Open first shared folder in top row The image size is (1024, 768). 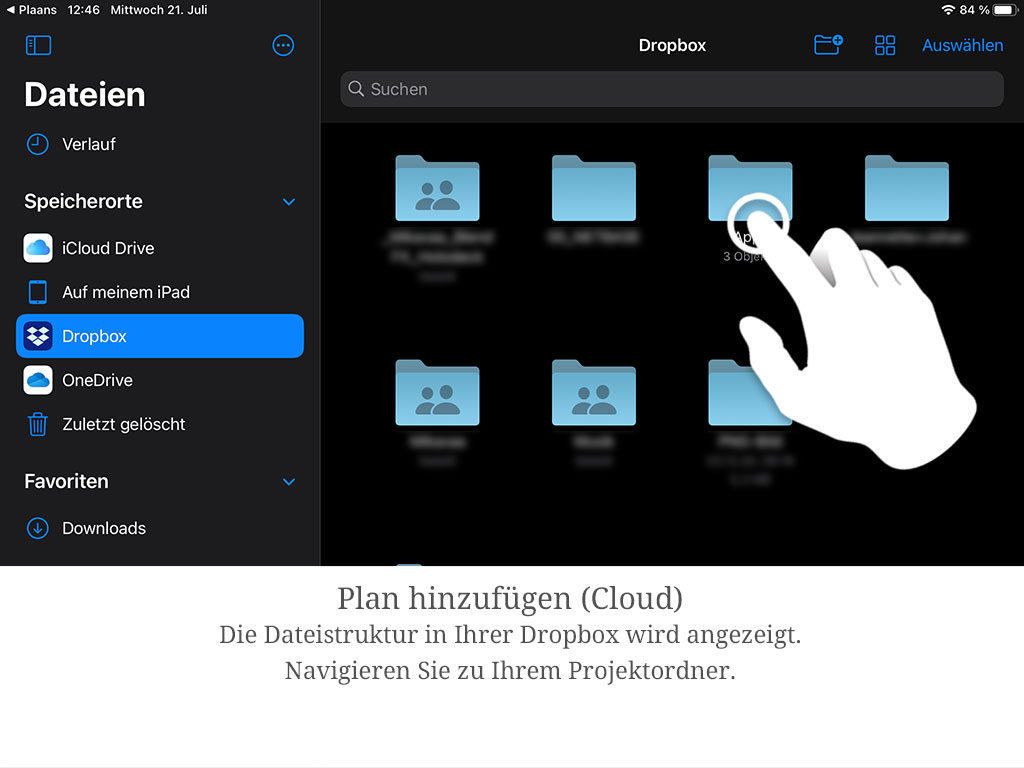coord(437,188)
